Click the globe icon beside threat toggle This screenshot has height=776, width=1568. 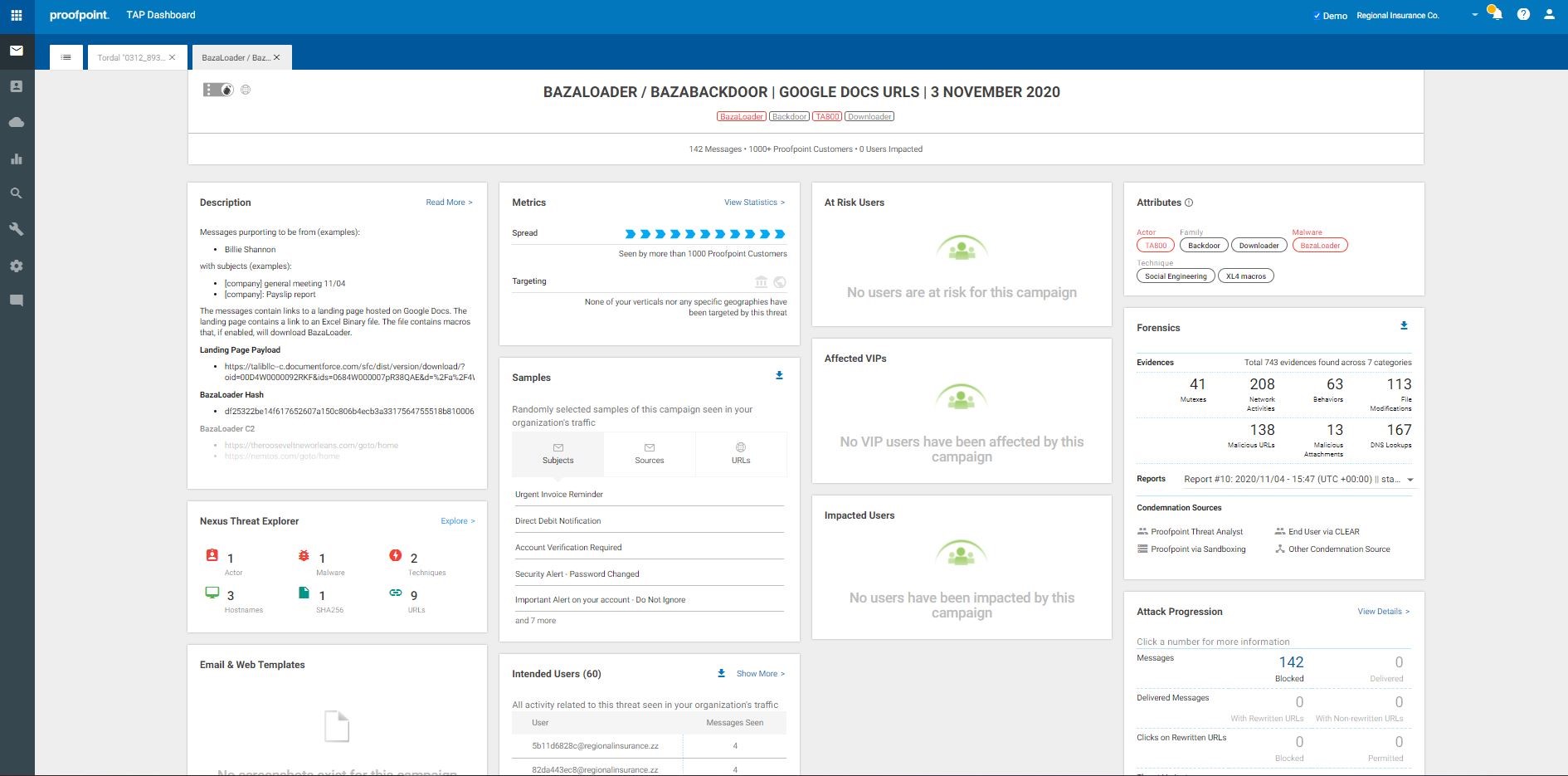pyautogui.click(x=246, y=90)
